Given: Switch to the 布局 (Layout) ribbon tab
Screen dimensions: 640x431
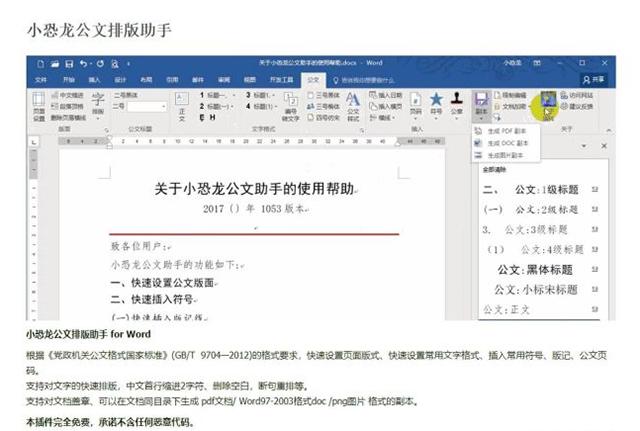Looking at the screenshot, I should pos(146,80).
